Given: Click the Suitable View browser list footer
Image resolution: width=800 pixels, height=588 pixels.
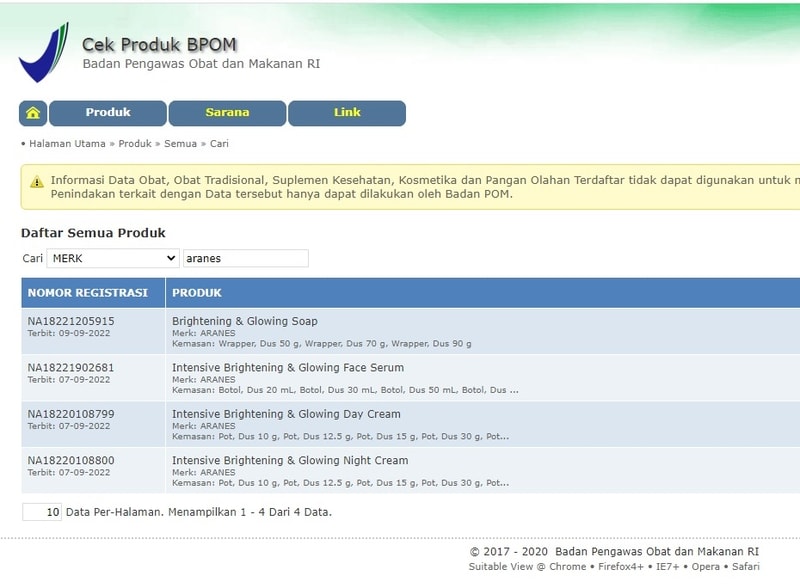Looking at the screenshot, I should coord(614,567).
